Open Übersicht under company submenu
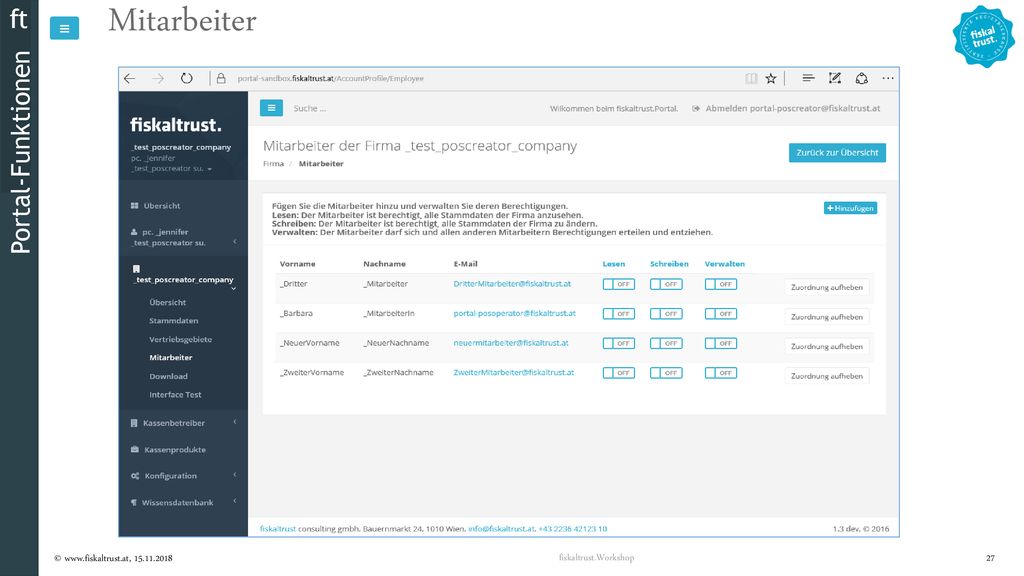This screenshot has width=1024, height=576. tap(167, 302)
